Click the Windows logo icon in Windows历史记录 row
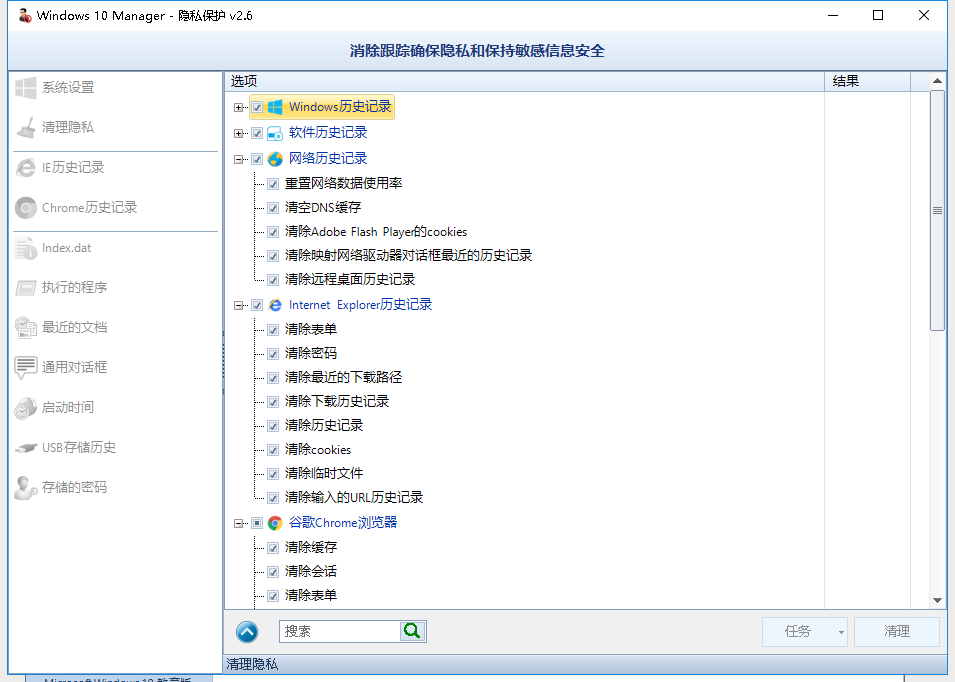The width and height of the screenshot is (955, 682). [x=275, y=107]
